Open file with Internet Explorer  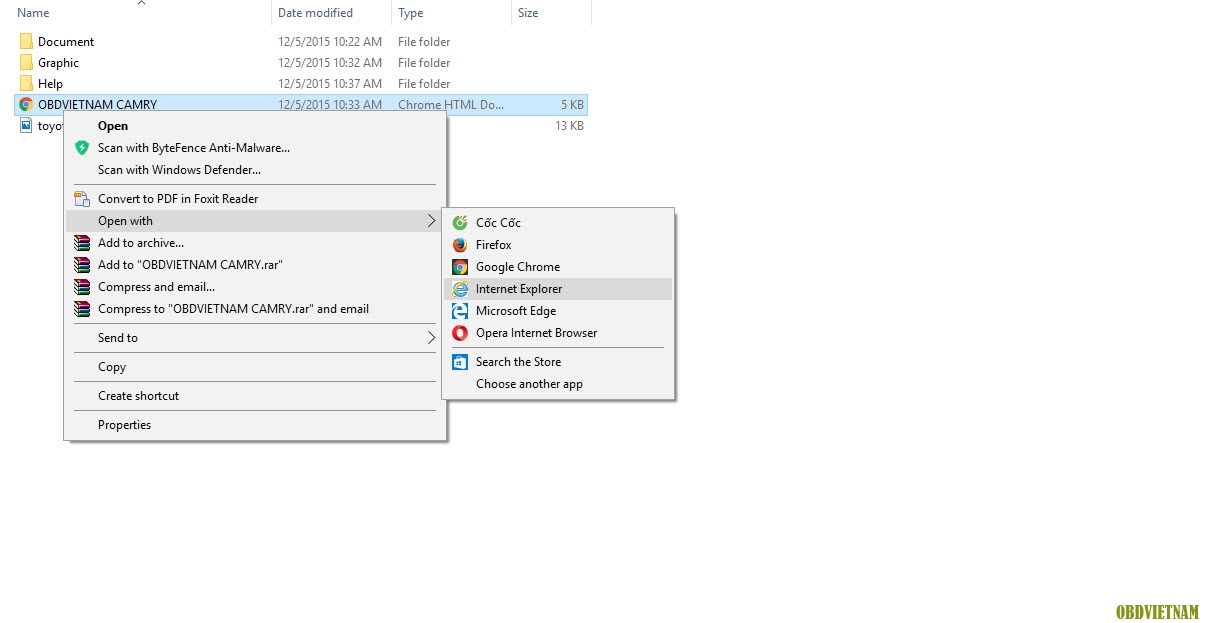pos(558,288)
